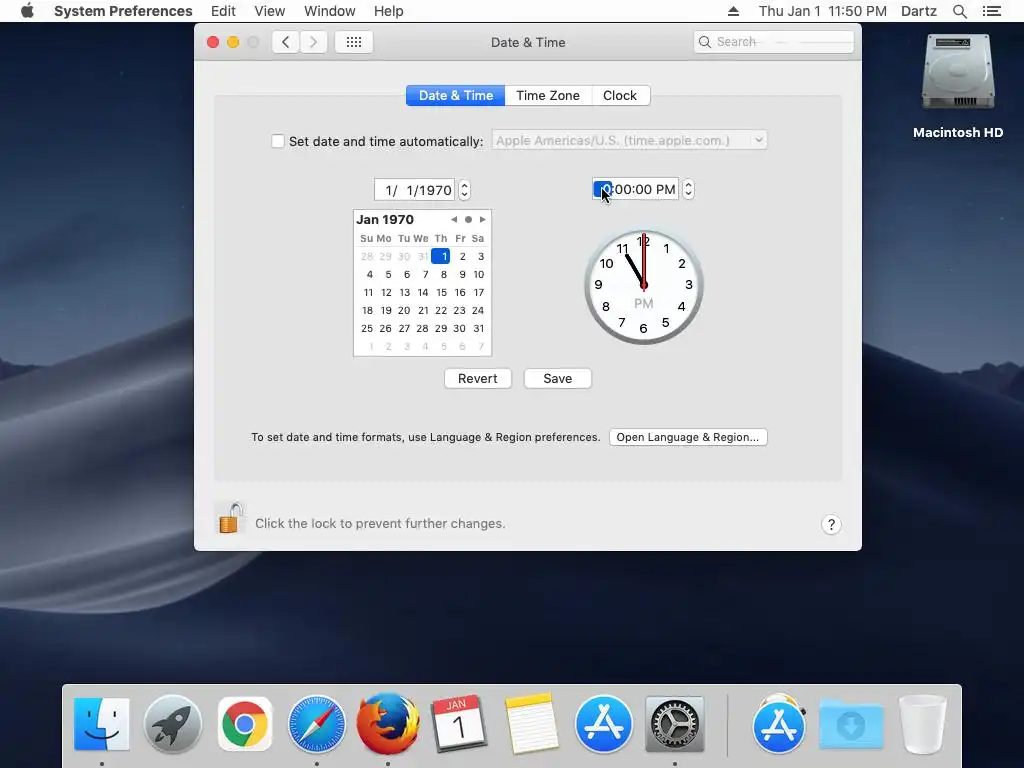Click the Dartz user name in menu bar
This screenshot has width=1024, height=768.
pos(919,11)
